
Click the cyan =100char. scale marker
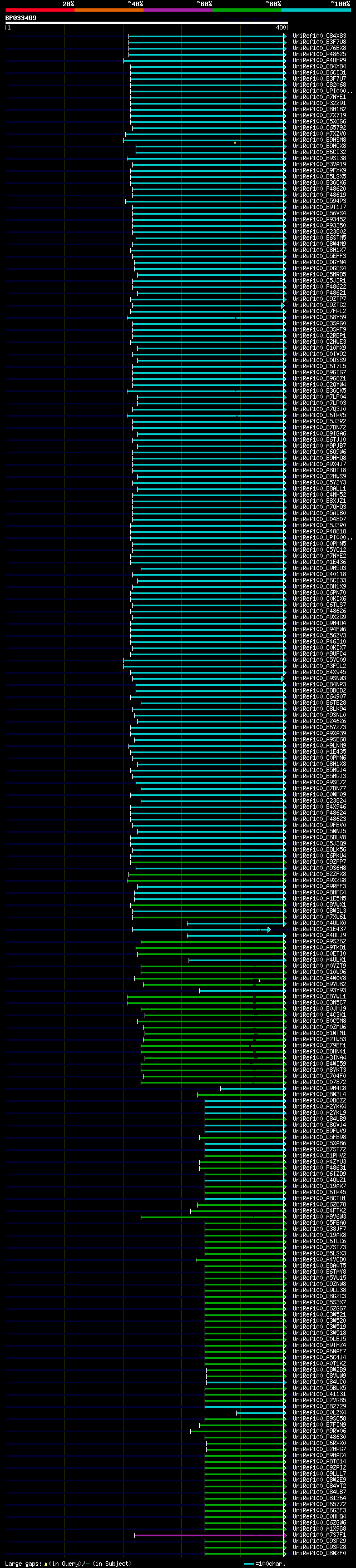point(248,1563)
